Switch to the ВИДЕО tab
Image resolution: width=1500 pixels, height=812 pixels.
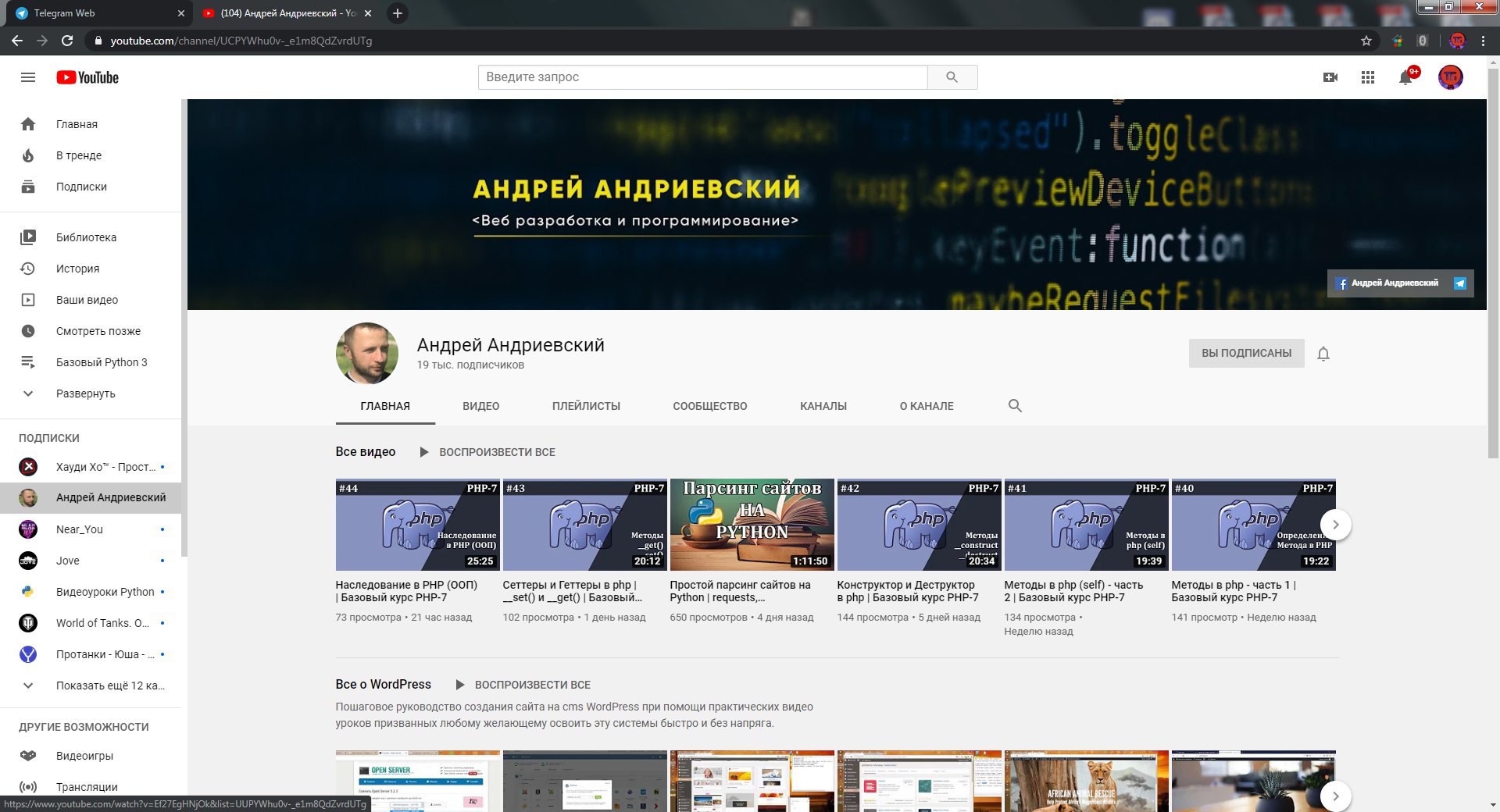[x=481, y=406]
